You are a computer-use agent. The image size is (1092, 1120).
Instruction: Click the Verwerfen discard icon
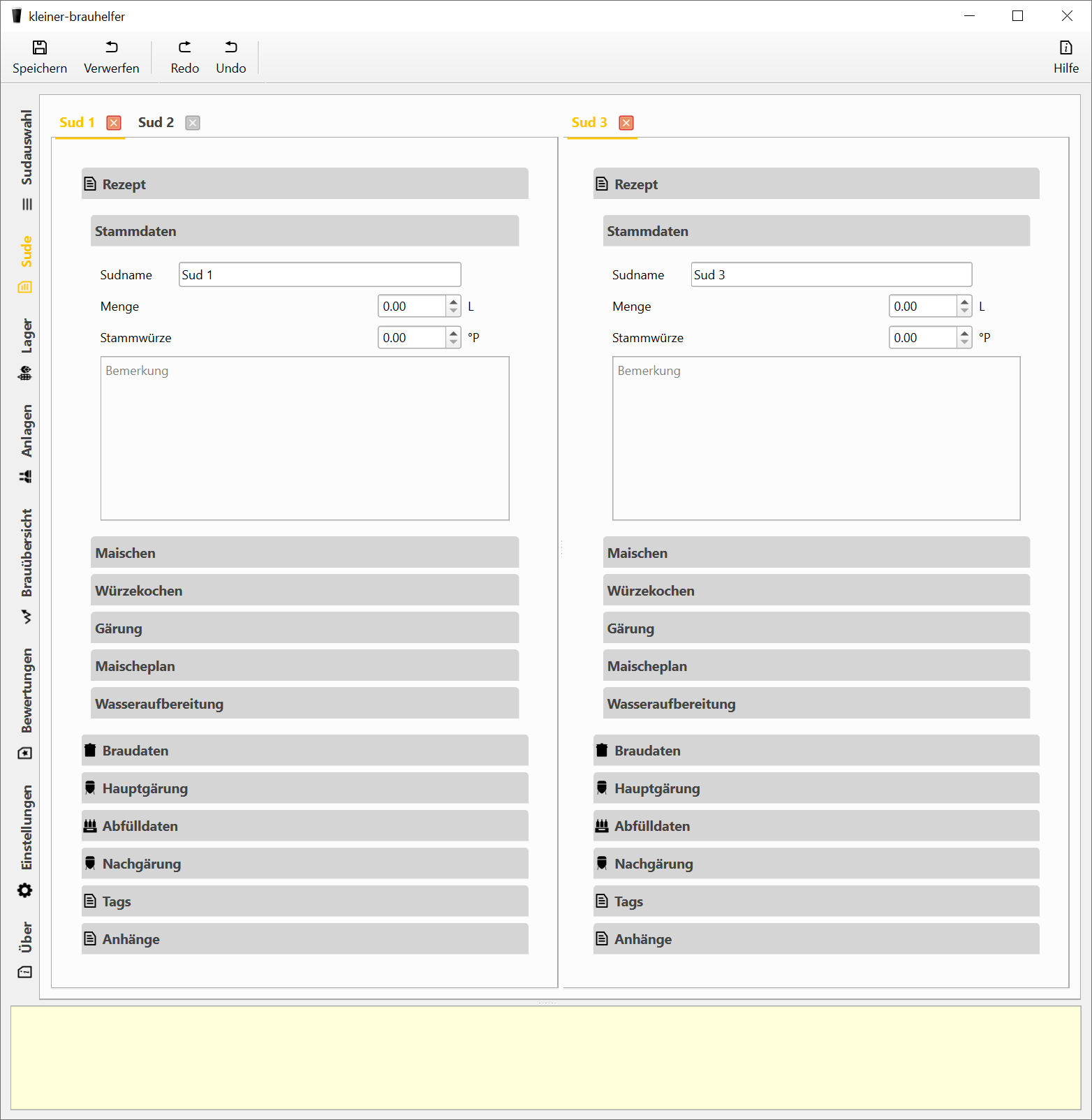[111, 47]
